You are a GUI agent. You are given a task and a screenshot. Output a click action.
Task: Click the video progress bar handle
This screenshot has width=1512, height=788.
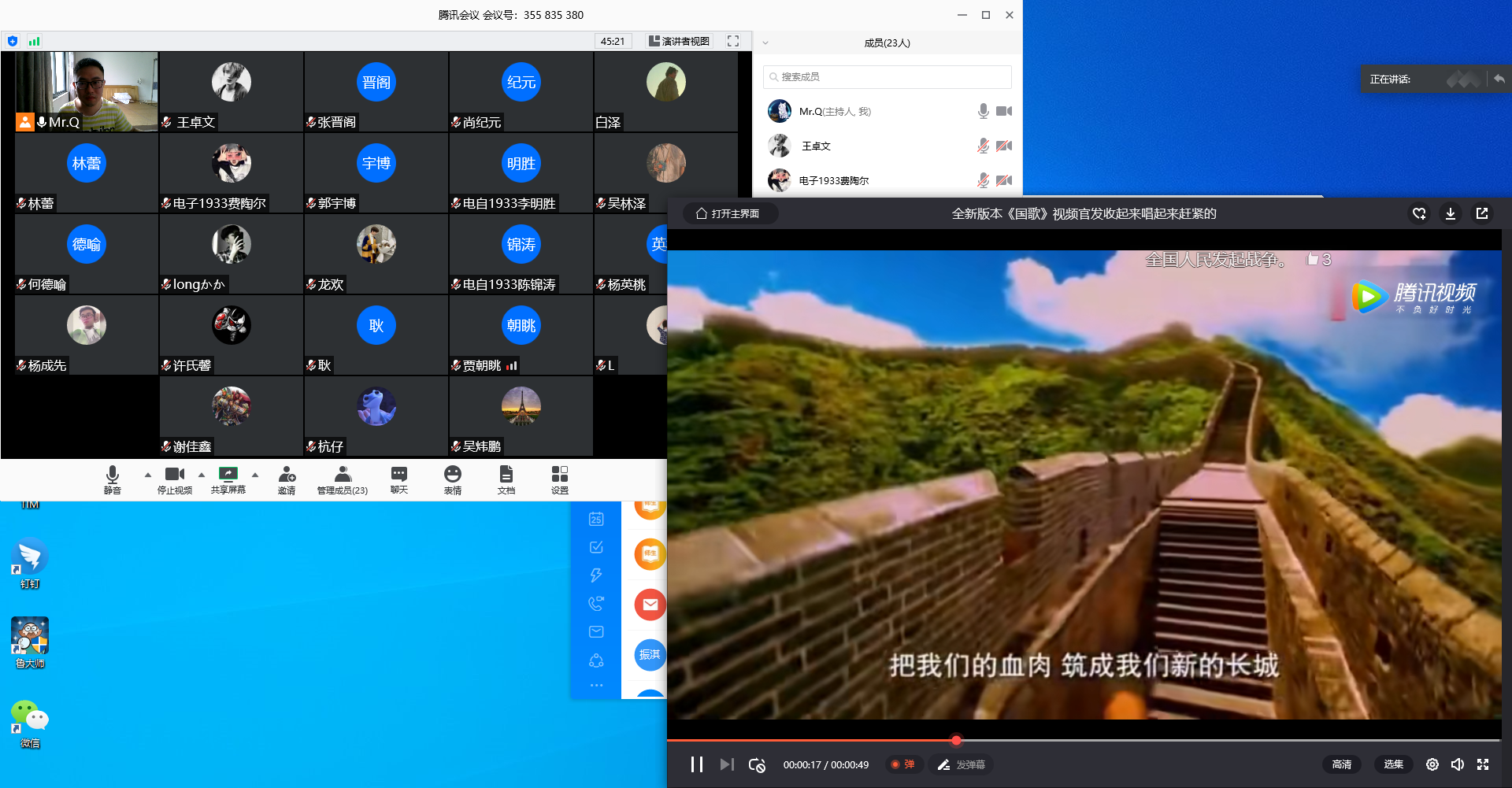(x=956, y=740)
